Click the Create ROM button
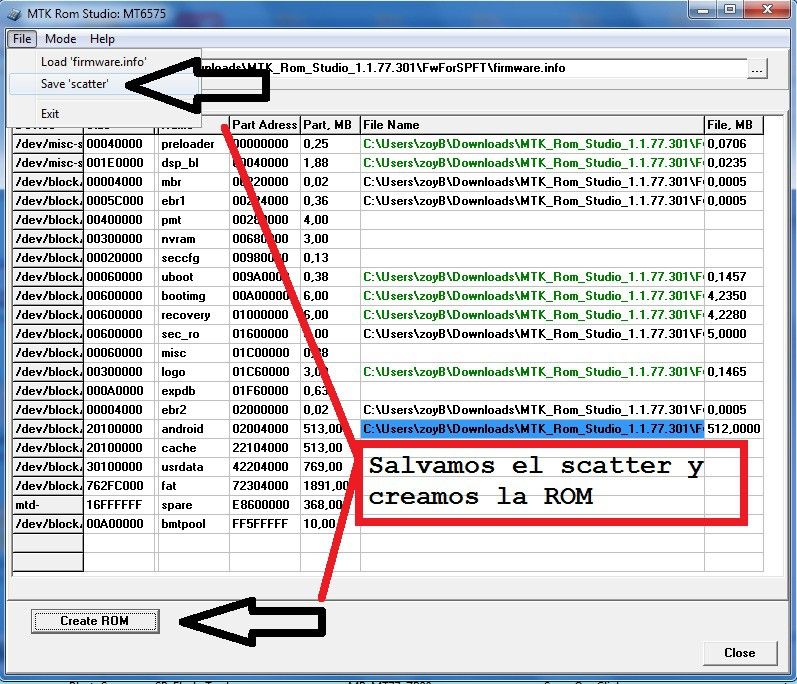 95,621
